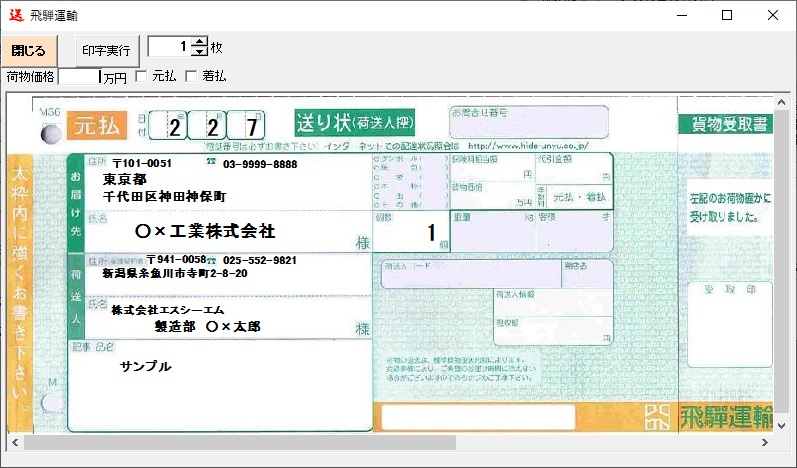
Task: Click the green 送り状 header label
Action: [x=355, y=122]
